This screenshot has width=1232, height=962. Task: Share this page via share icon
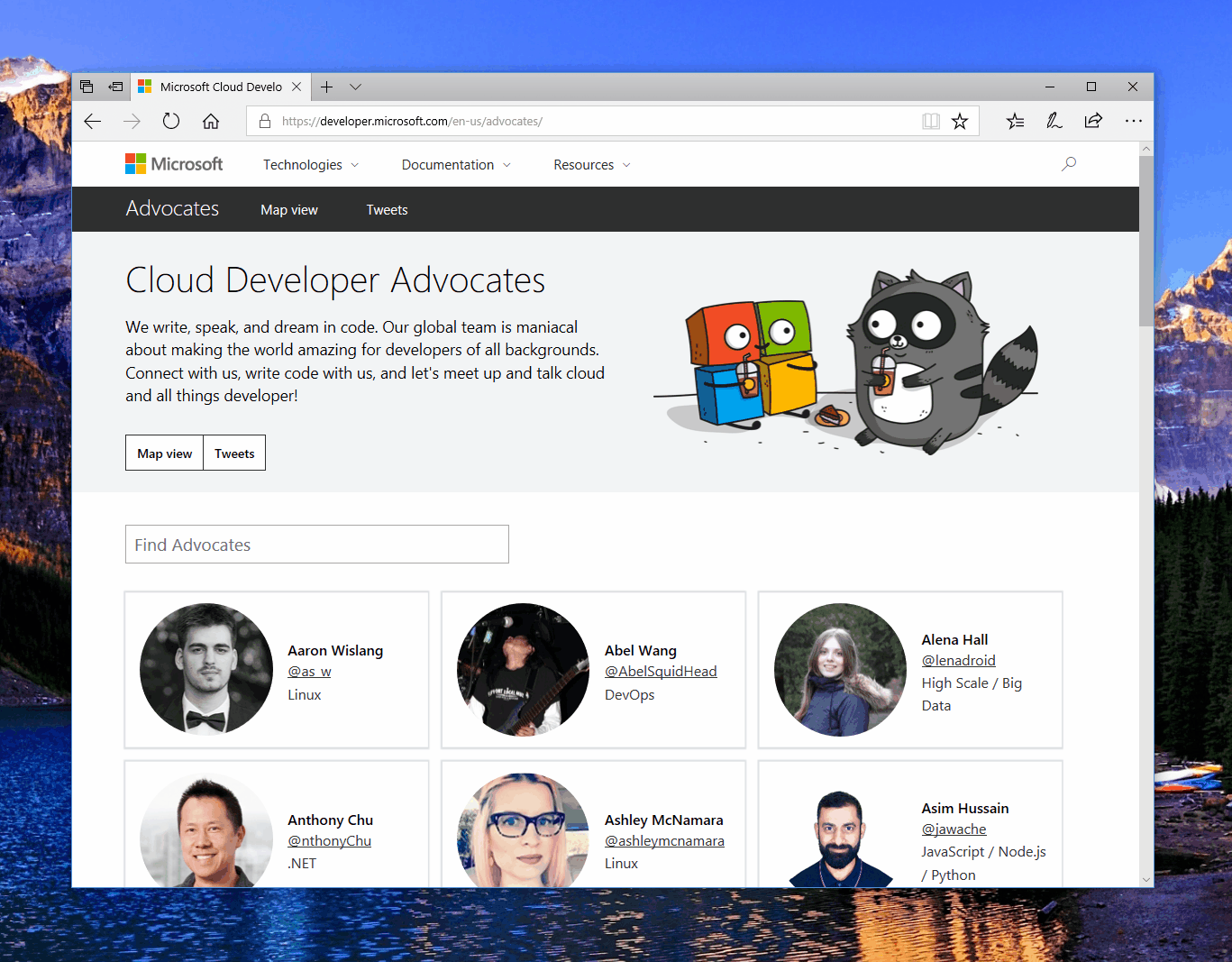(x=1093, y=122)
